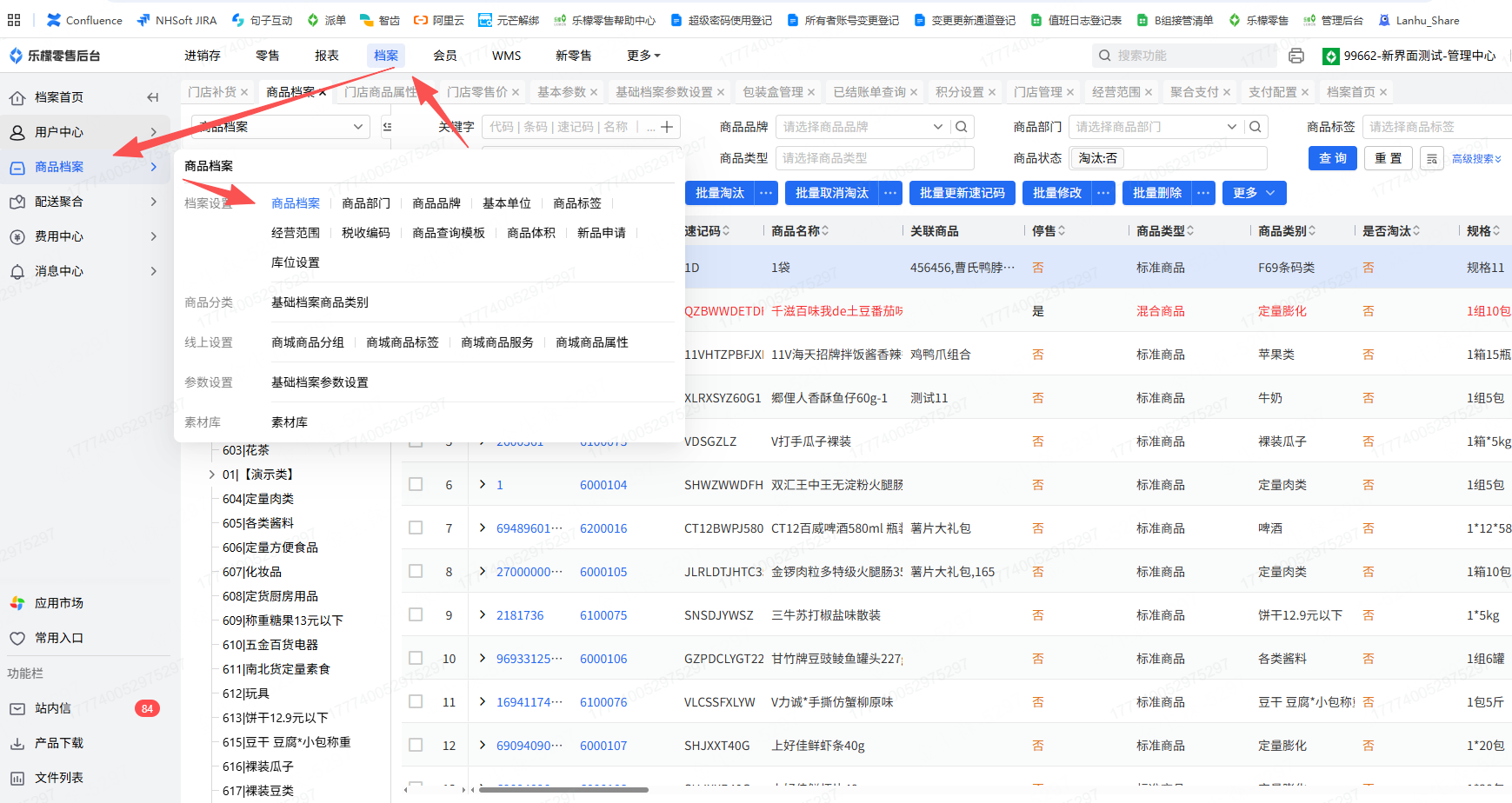1512x803 pixels.
Task: Click the 档案首页 home icon in sidebar
Action: 17,97
